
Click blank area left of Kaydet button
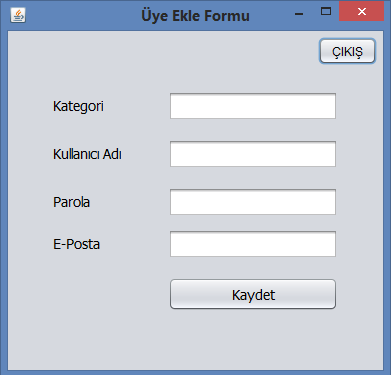point(90,294)
